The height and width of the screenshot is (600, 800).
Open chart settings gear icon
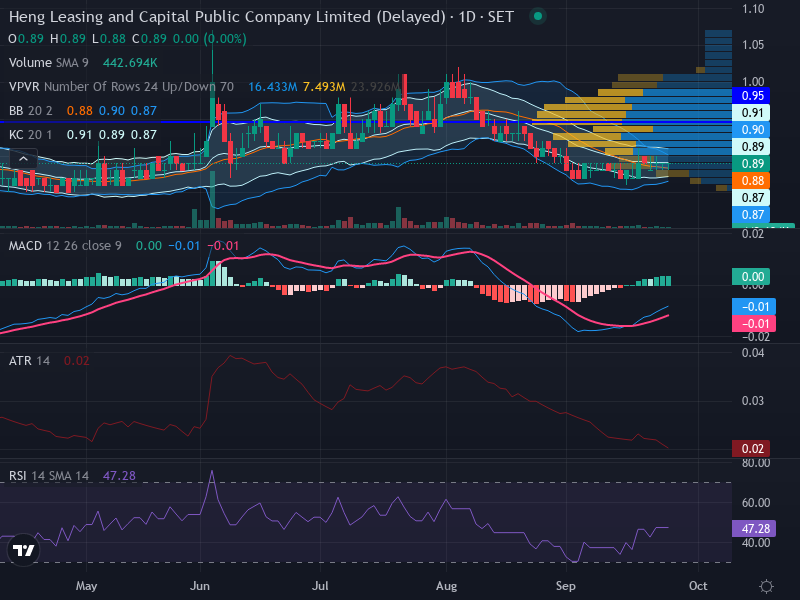coord(766,586)
